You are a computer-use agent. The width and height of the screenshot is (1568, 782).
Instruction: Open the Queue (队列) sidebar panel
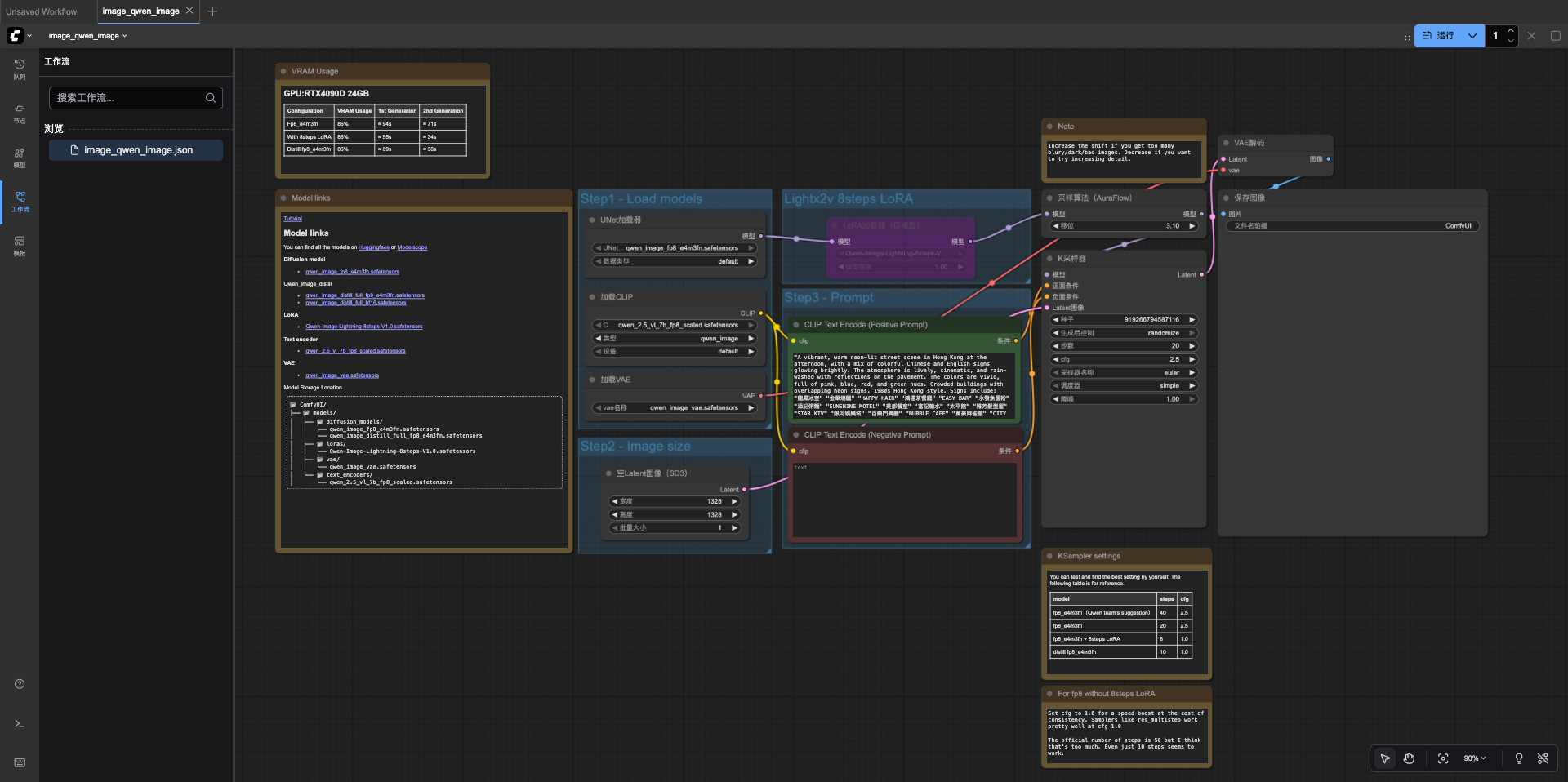20,69
